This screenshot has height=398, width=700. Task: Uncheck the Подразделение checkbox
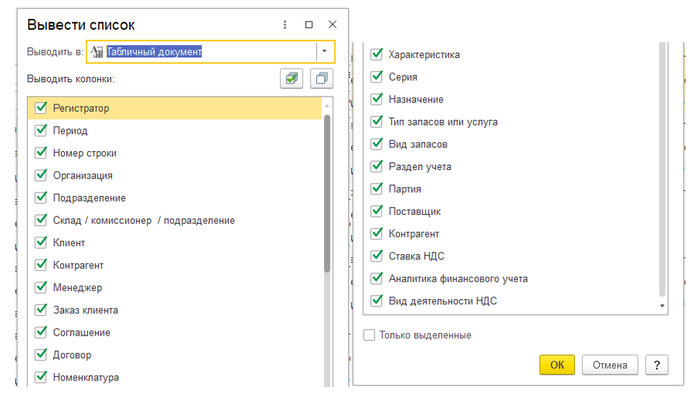pyautogui.click(x=41, y=197)
